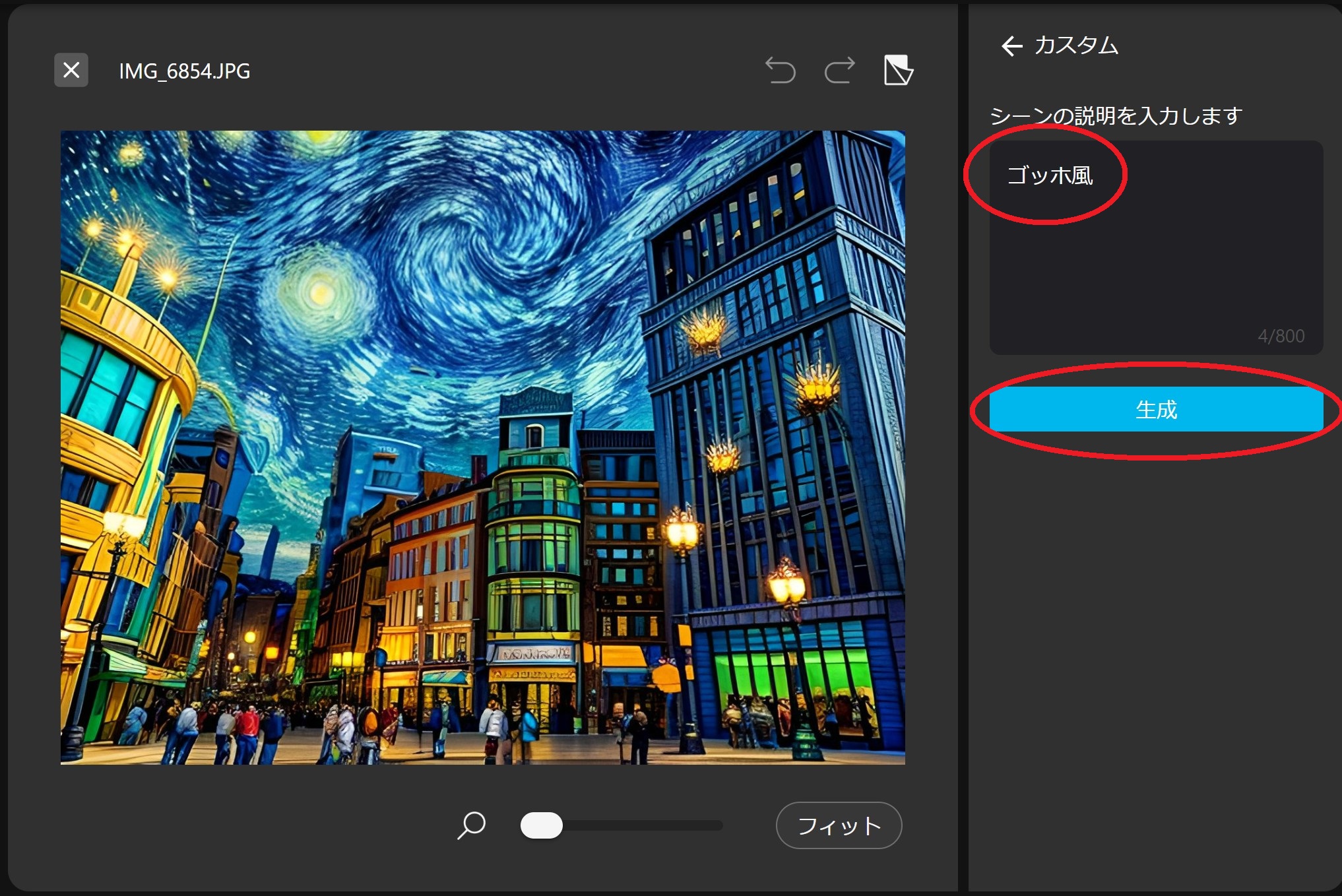This screenshot has width=1342, height=896.
Task: Click the redo arrow icon
Action: pyautogui.click(x=839, y=70)
